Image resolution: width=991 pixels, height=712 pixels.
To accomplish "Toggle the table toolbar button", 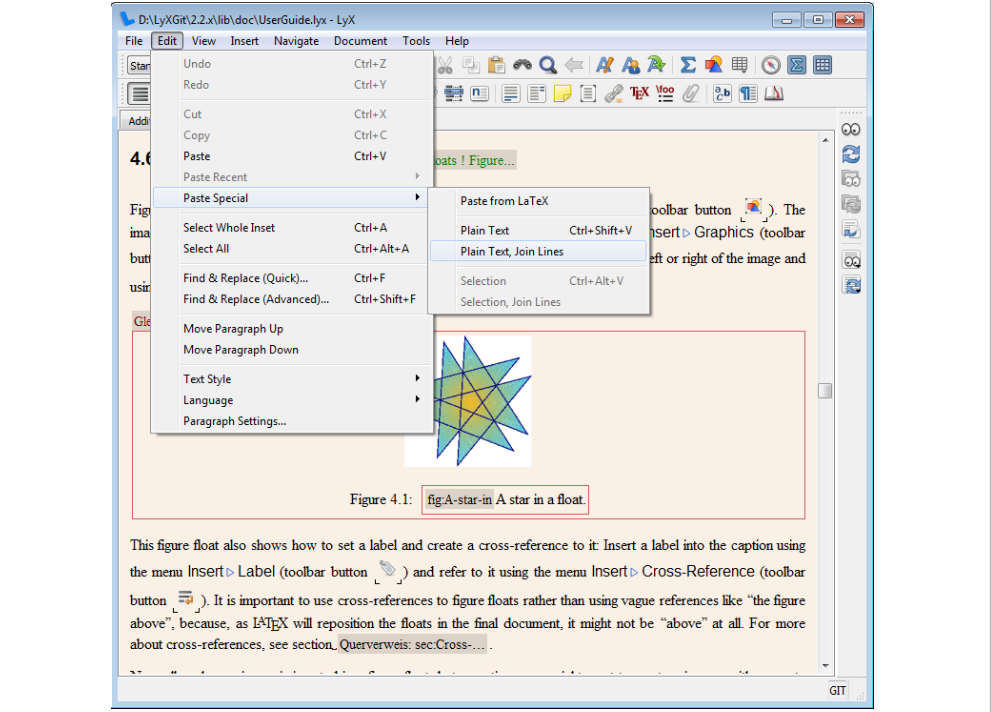I will 822,65.
